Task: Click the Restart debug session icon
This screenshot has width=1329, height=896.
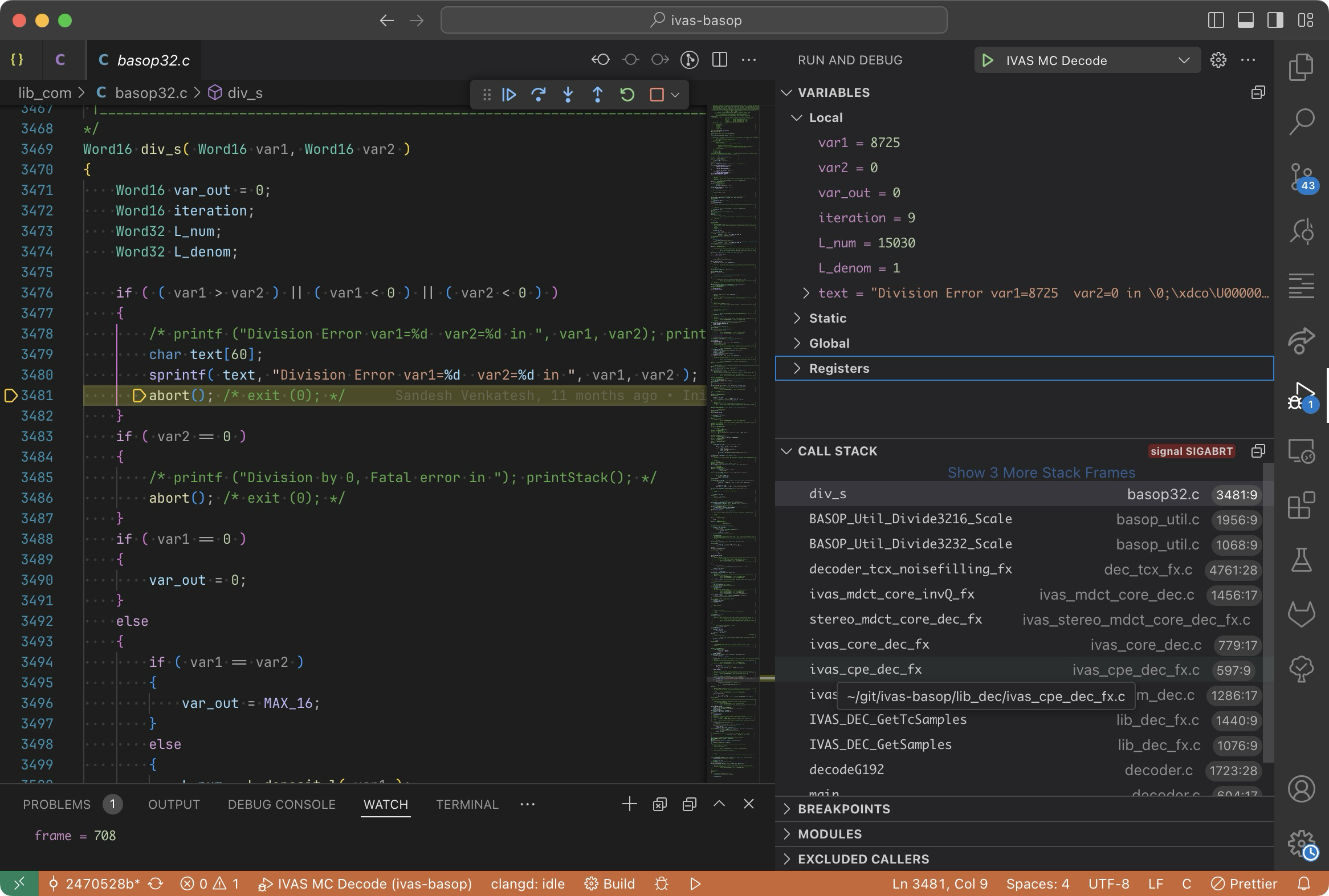Action: click(x=627, y=94)
